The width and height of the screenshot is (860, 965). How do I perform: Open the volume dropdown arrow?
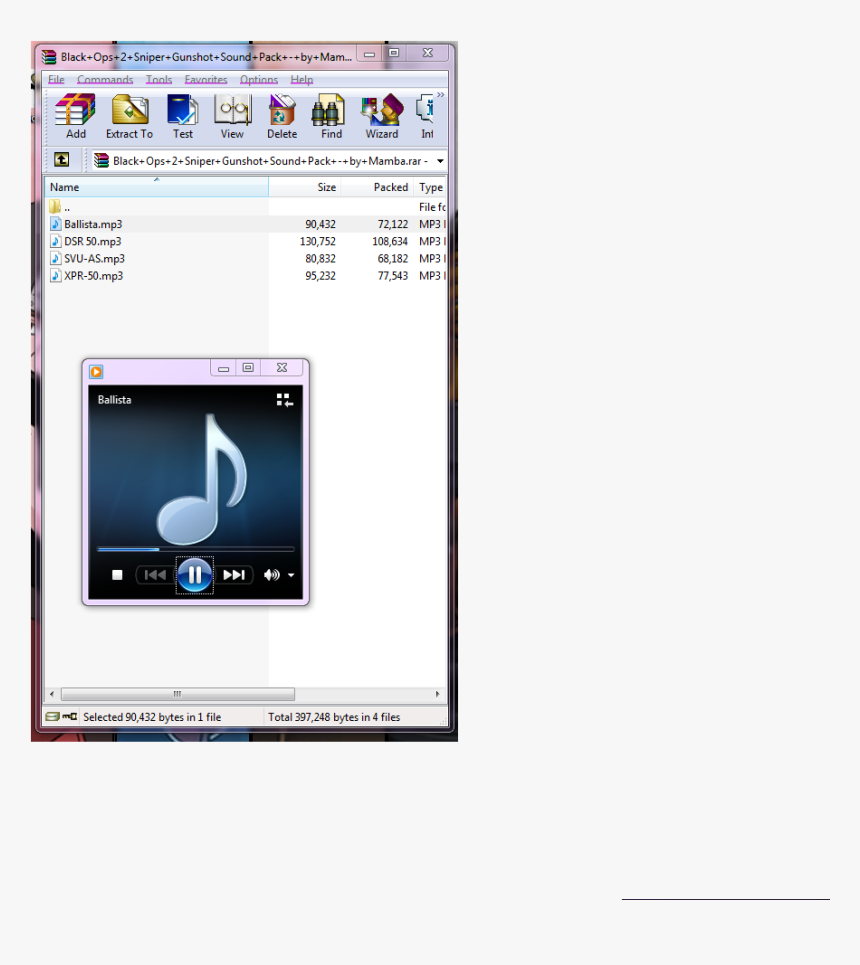[x=291, y=575]
